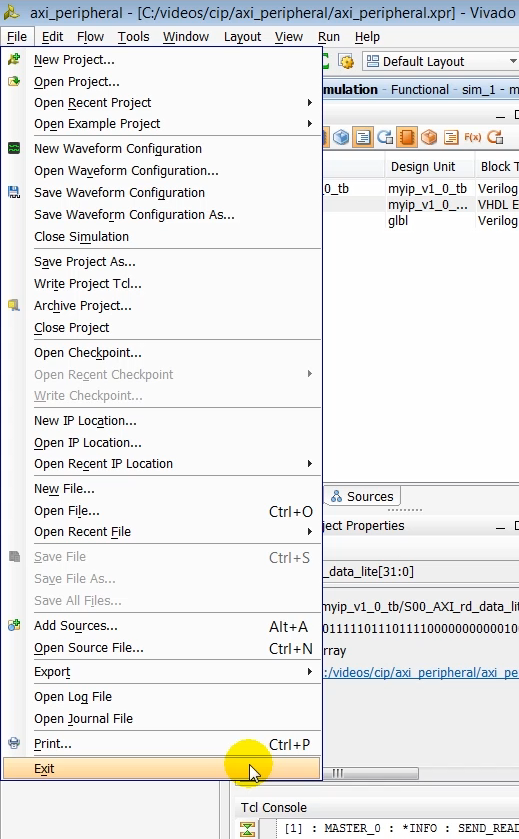Open the Help menu

click(367, 36)
